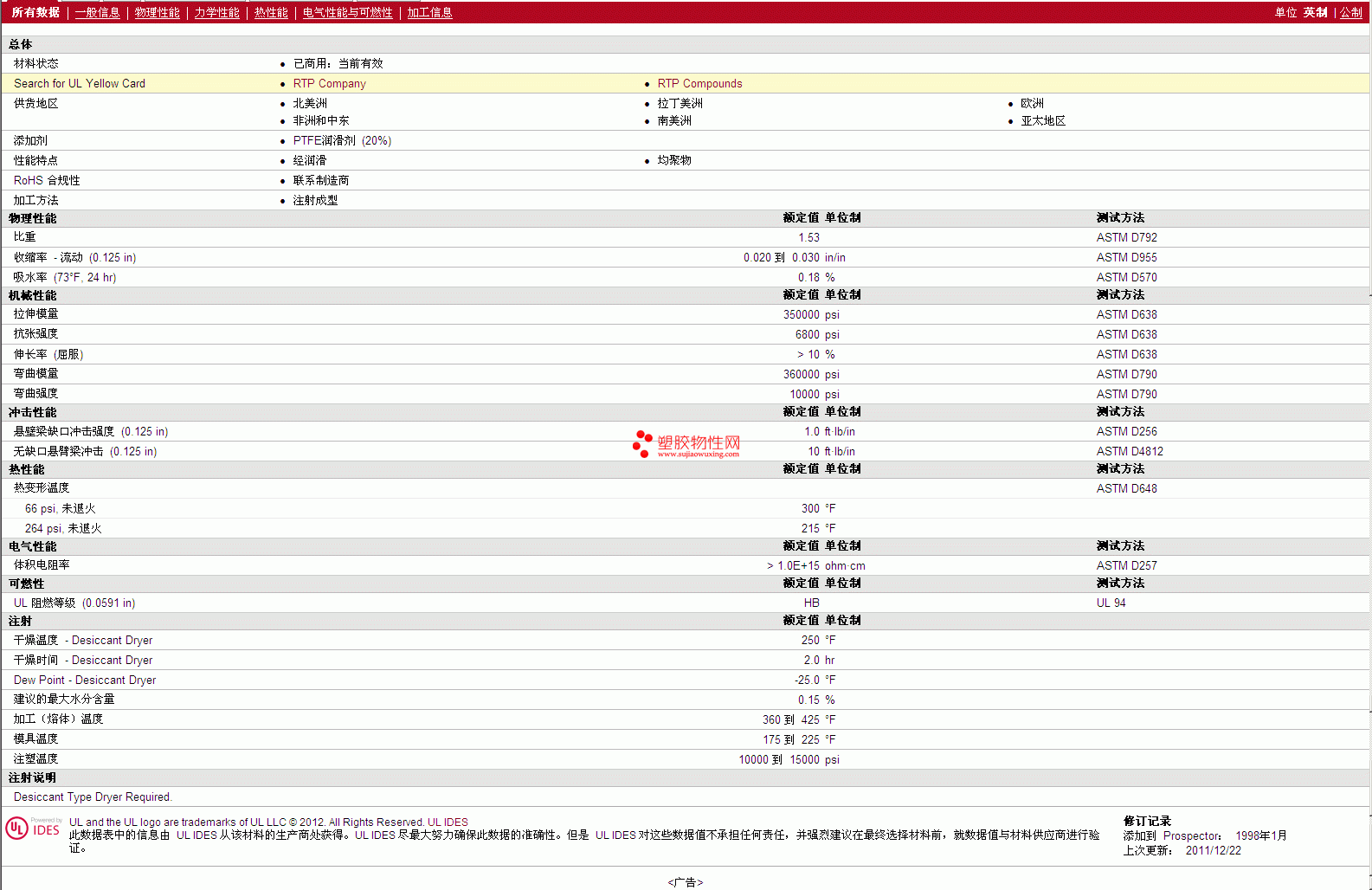Click the 注射成型 processing method text
Screen dimensions: 1372x890
(315, 200)
